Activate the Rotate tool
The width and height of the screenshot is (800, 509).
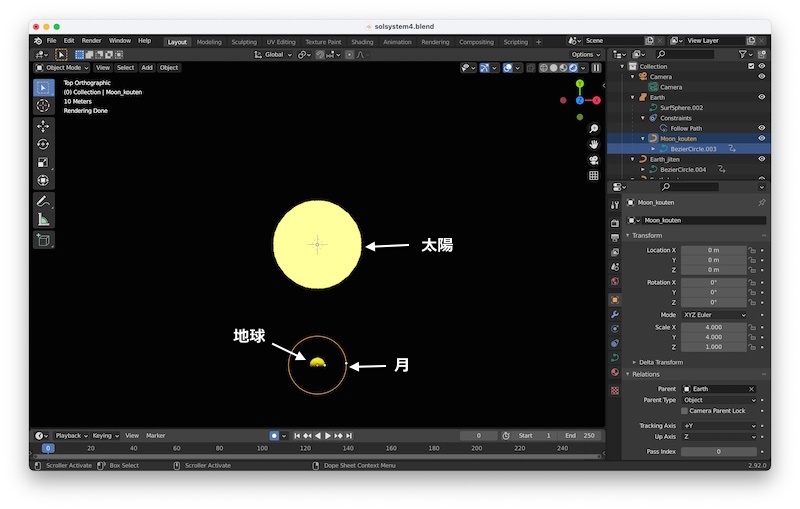43,144
